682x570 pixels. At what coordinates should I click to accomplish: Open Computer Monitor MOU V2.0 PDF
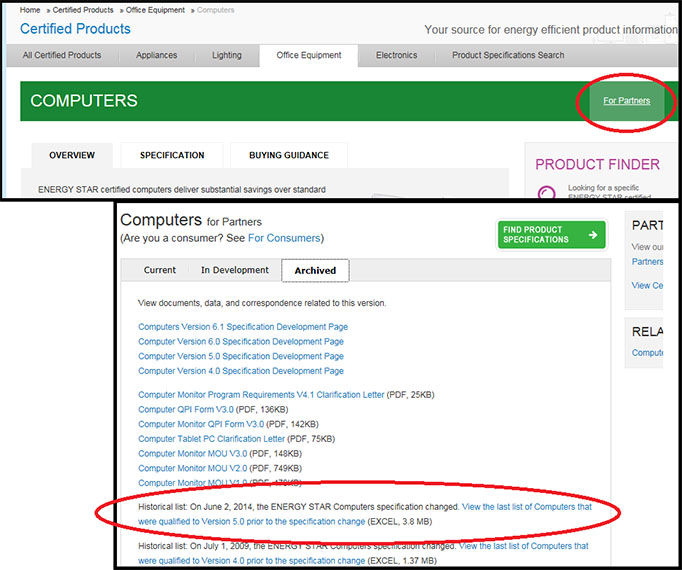192,469
